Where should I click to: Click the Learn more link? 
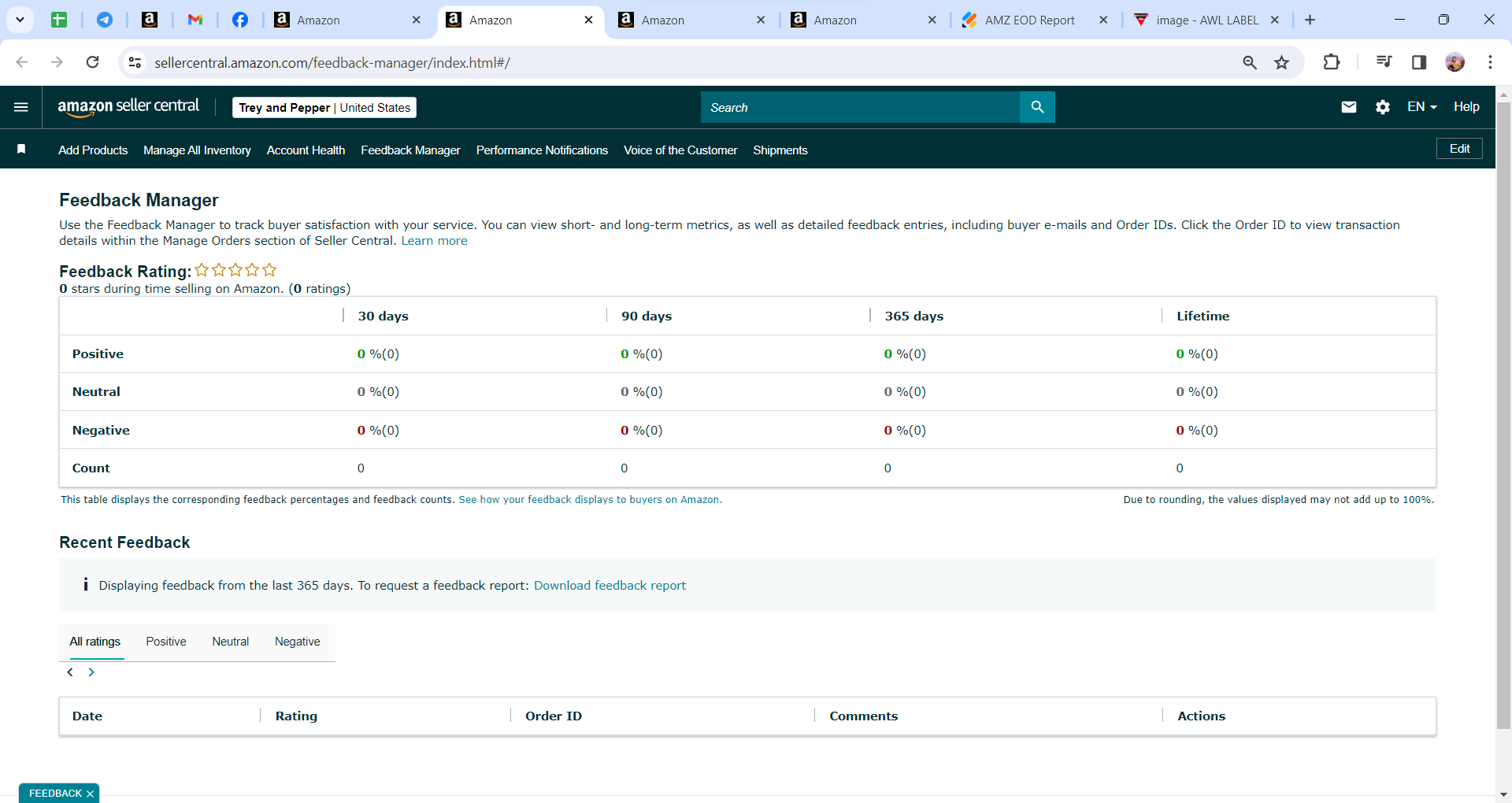434,241
